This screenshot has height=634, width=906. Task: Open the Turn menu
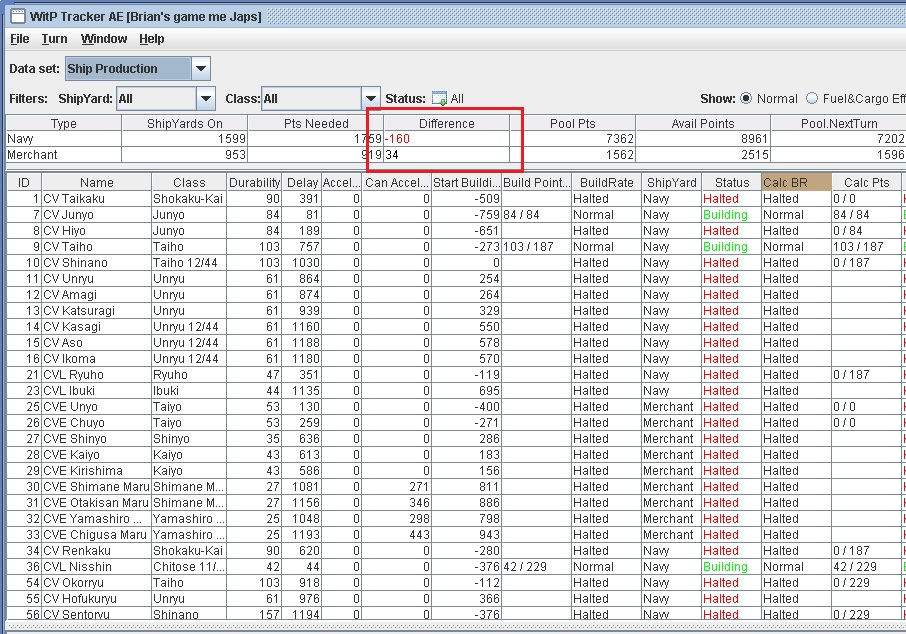click(54, 39)
